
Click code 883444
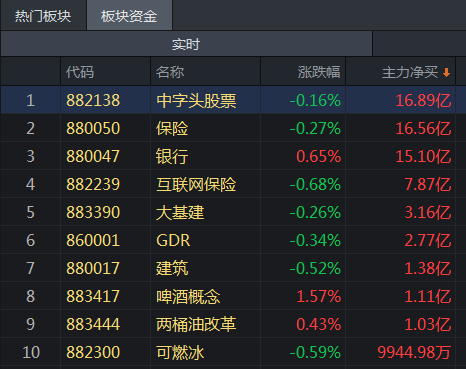tap(93, 324)
